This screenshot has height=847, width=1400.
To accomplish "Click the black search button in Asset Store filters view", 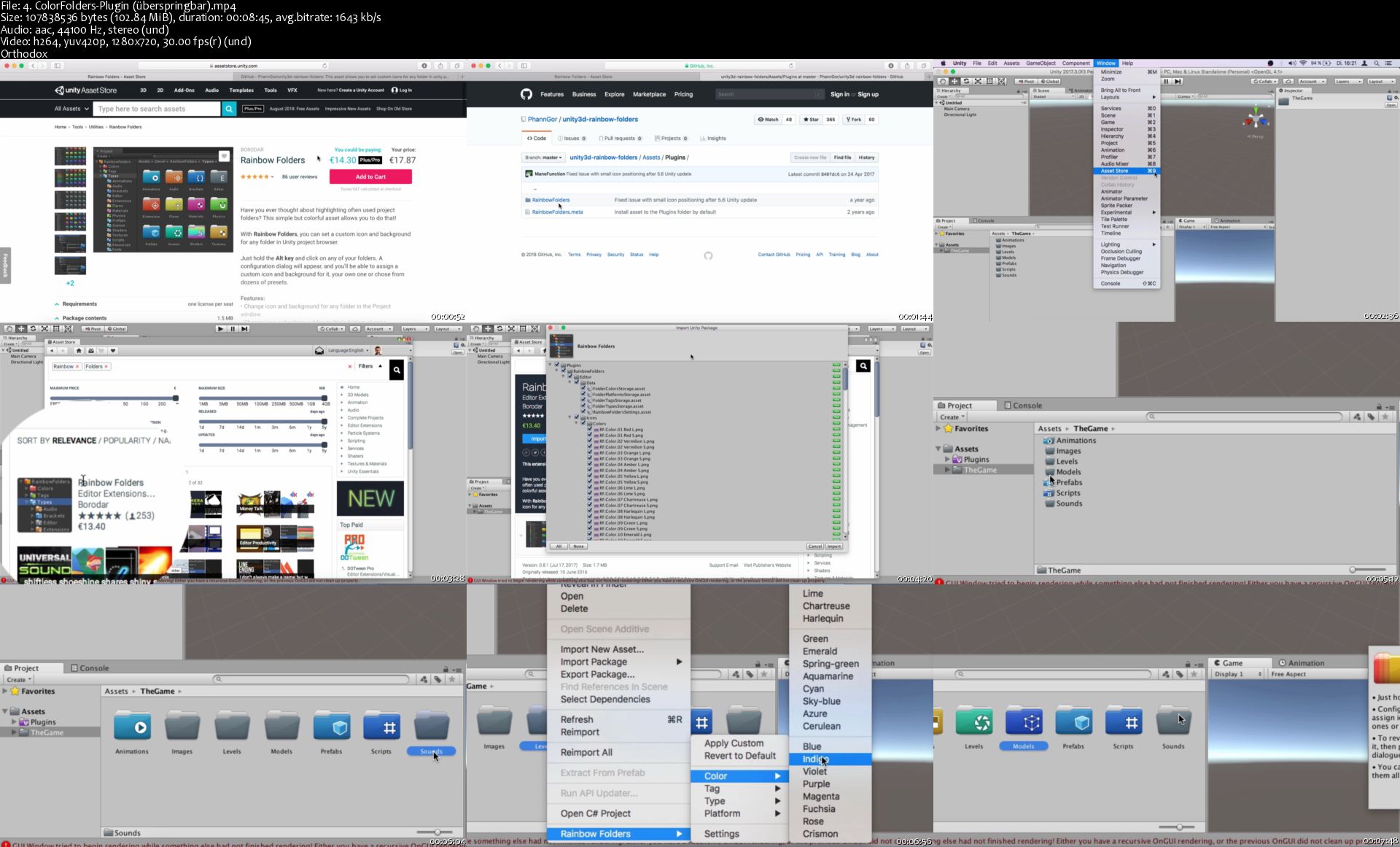I will (397, 370).
